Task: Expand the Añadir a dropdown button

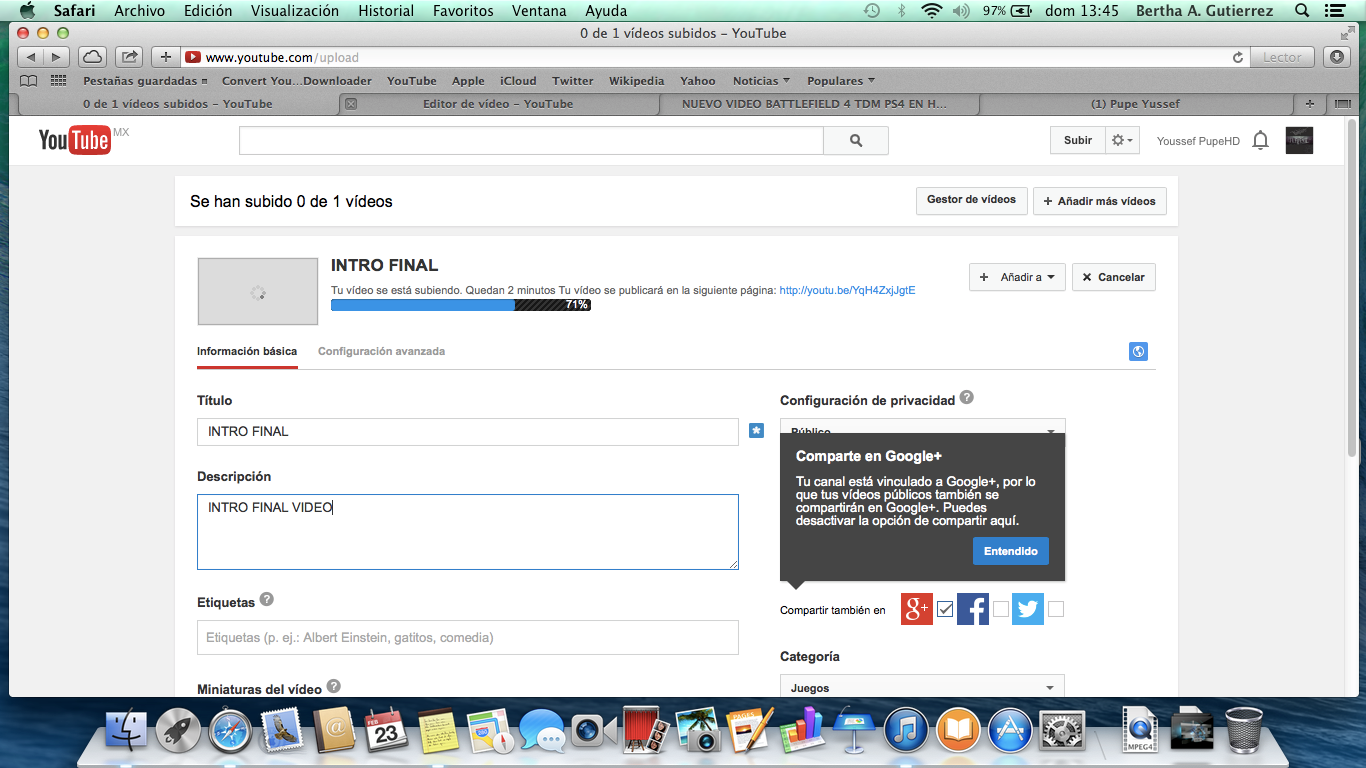Action: tap(1017, 277)
